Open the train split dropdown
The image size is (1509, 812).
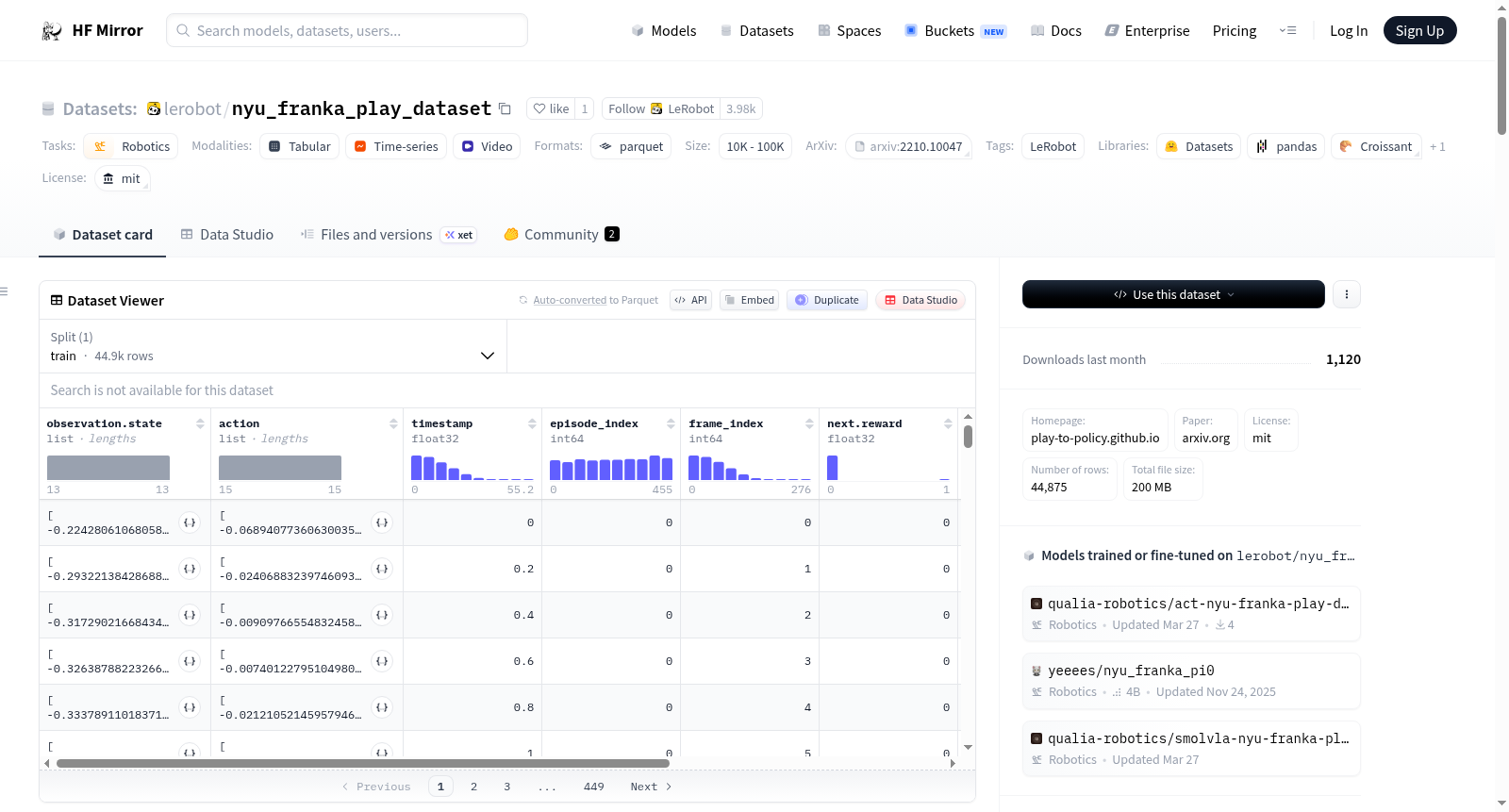273,346
